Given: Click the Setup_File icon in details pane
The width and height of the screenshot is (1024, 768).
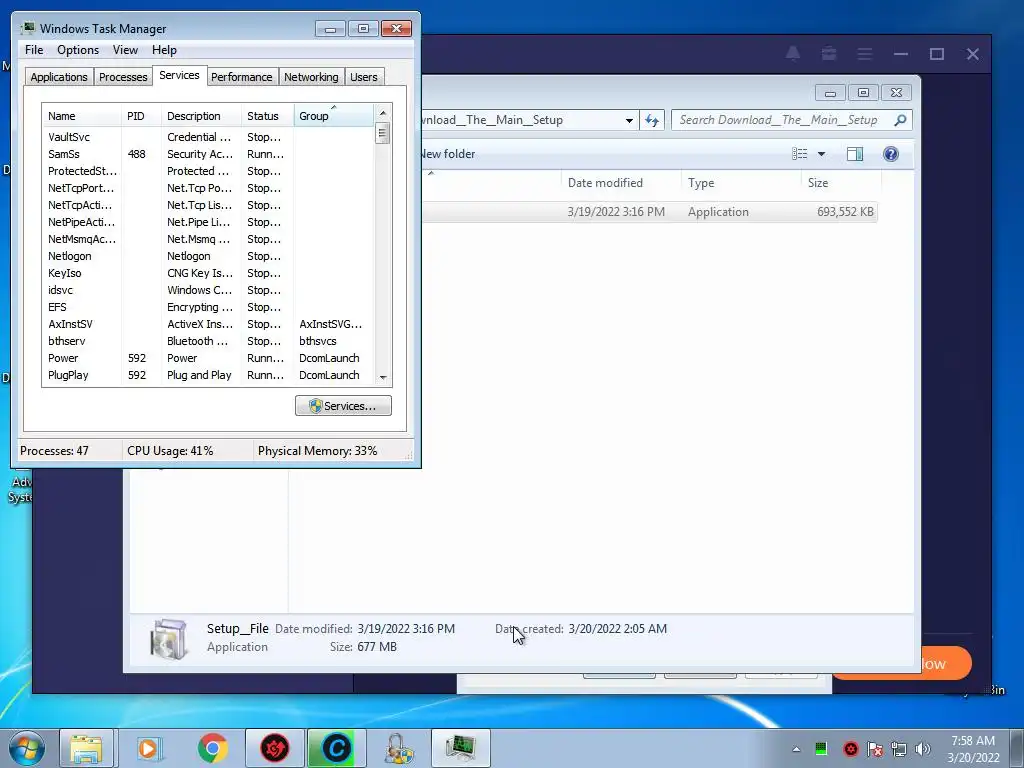Looking at the screenshot, I should 168,638.
